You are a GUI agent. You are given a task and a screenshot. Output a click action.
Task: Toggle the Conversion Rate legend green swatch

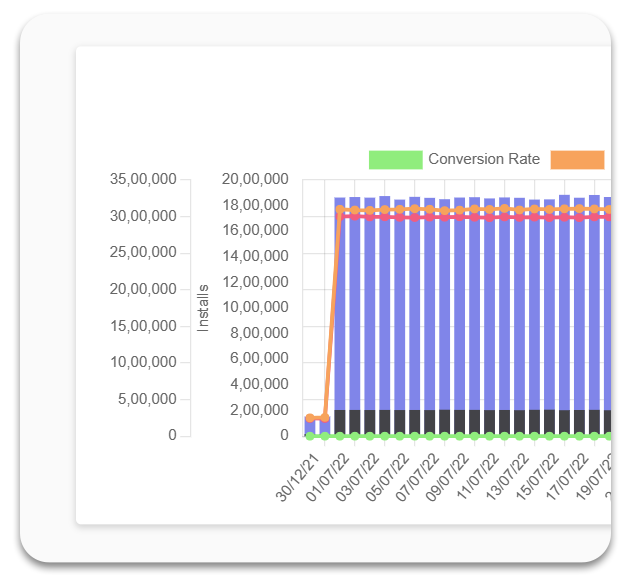[x=396, y=160]
